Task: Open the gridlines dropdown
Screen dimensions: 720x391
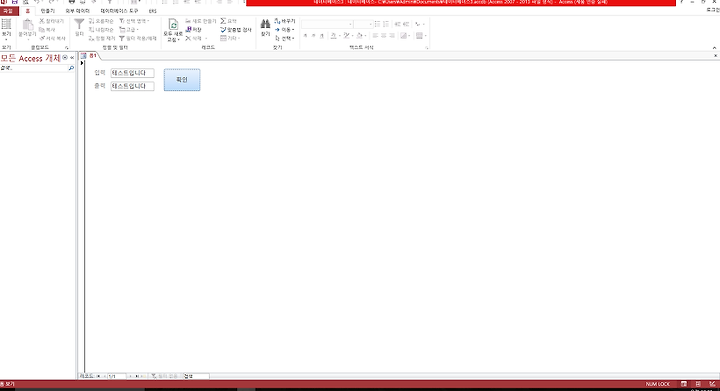Action: (420, 36)
